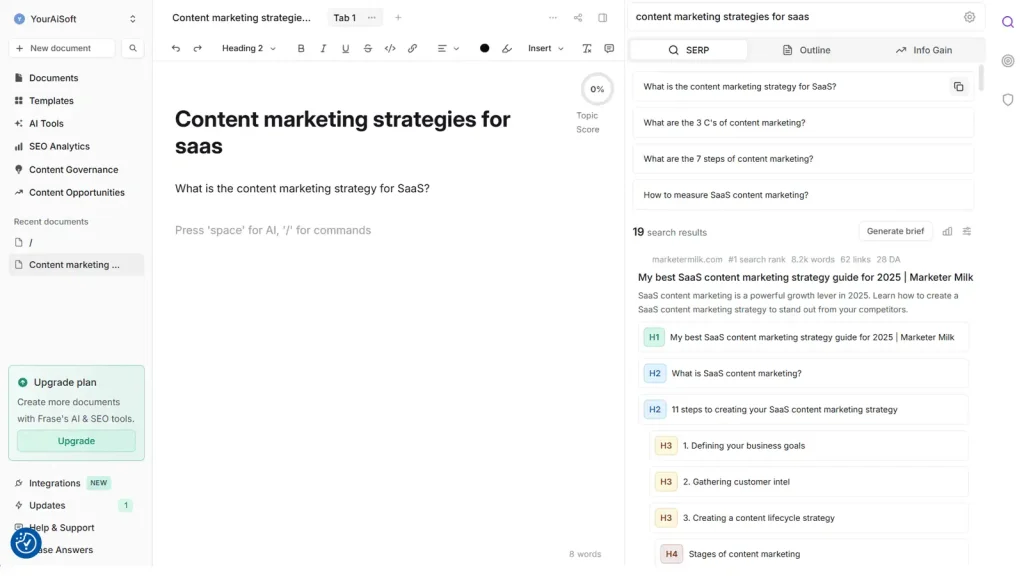Click the green Upgrade button
The image size is (1024, 576).
76,441
